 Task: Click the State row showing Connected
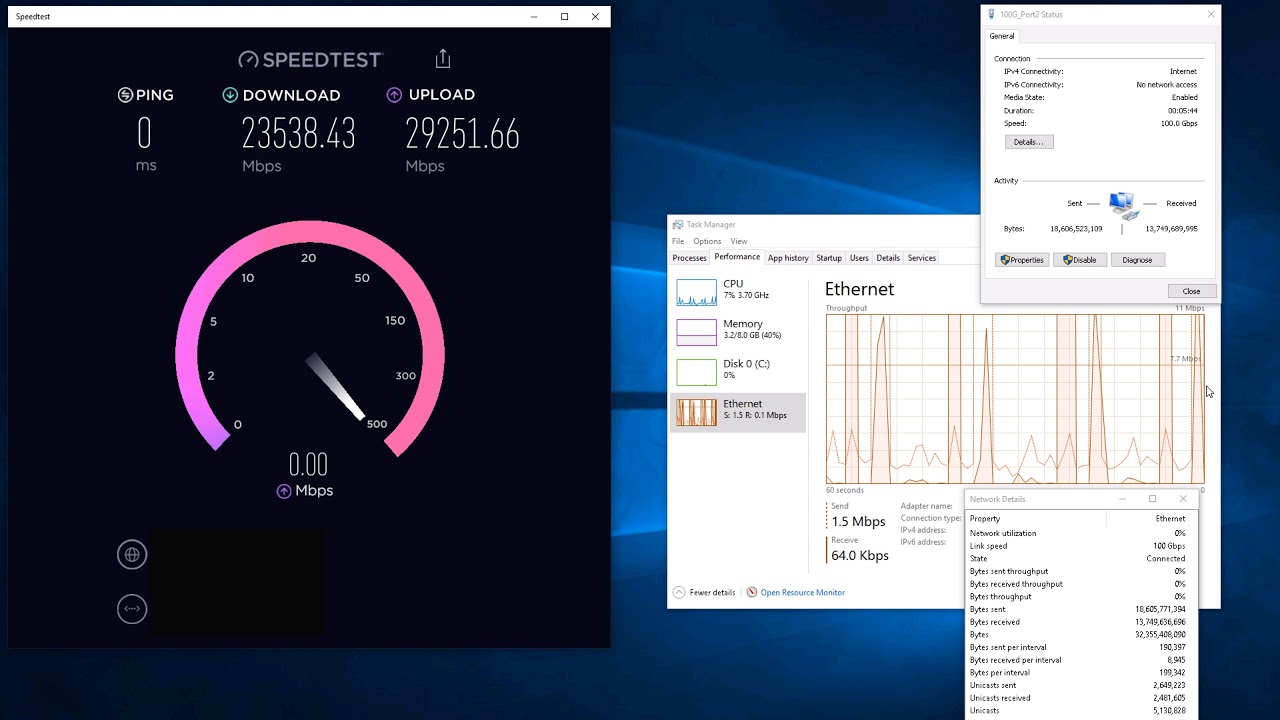(x=1078, y=559)
